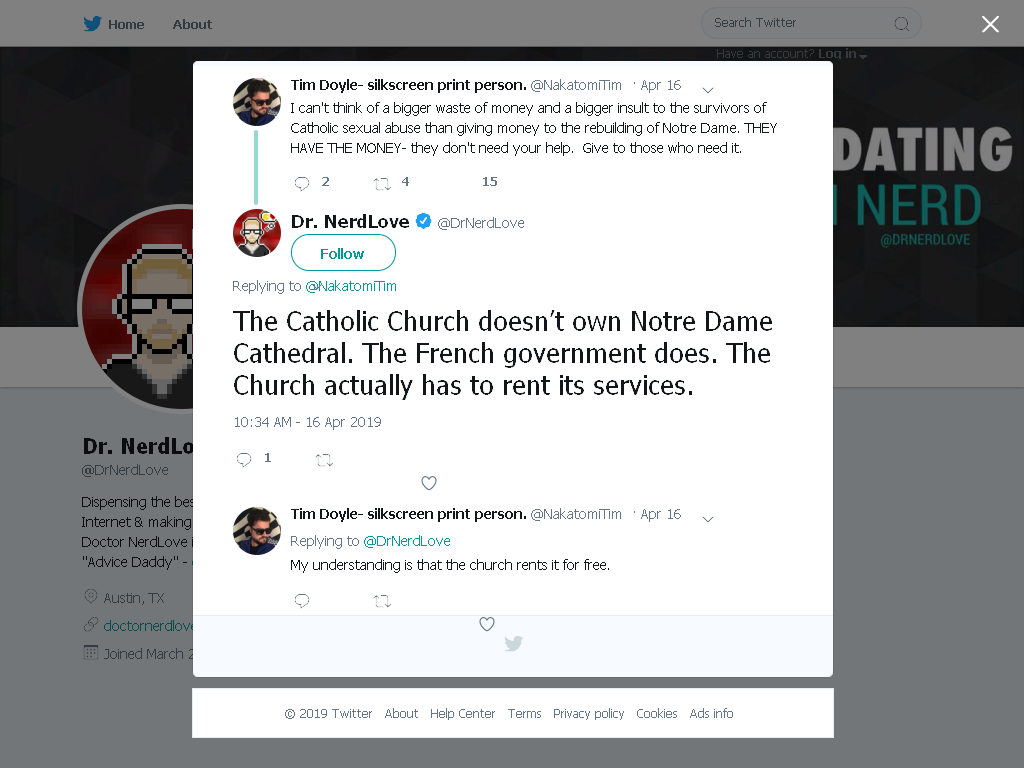Image resolution: width=1024 pixels, height=768 pixels.
Task: Click reply icon on Dr. NerdLove's tweet
Action: (244, 459)
